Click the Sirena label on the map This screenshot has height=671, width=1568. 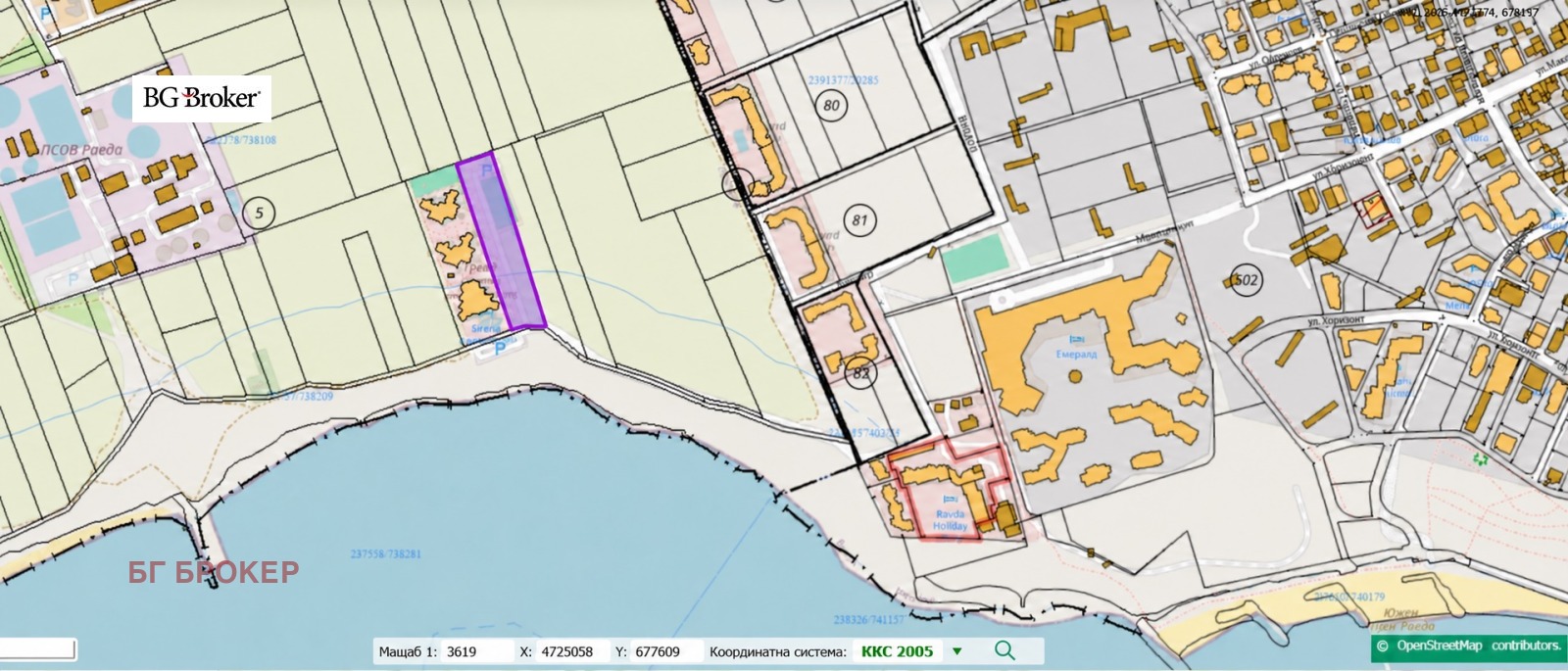[x=485, y=329]
